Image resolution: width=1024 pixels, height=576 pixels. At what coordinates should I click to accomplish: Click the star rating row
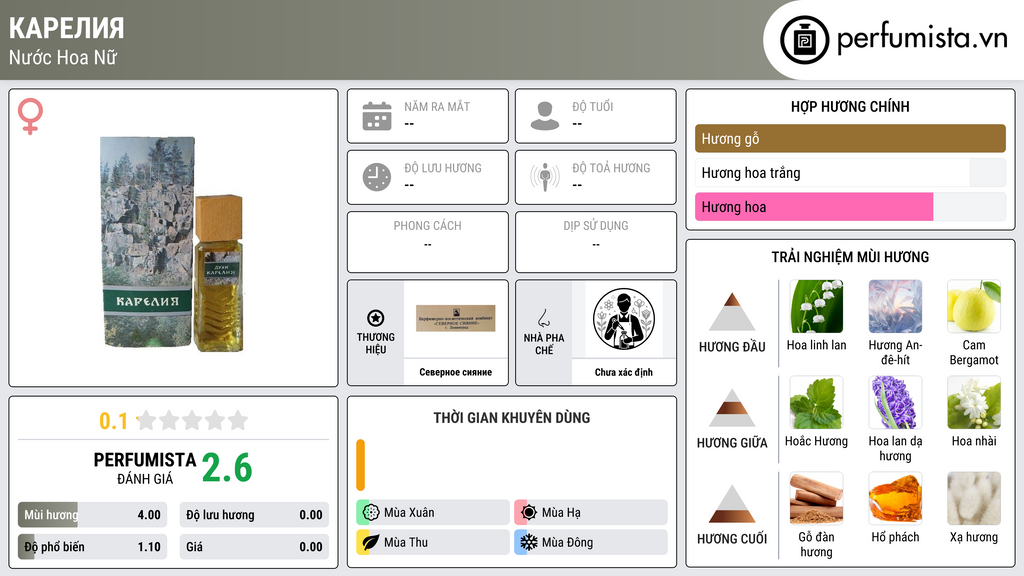(193, 420)
